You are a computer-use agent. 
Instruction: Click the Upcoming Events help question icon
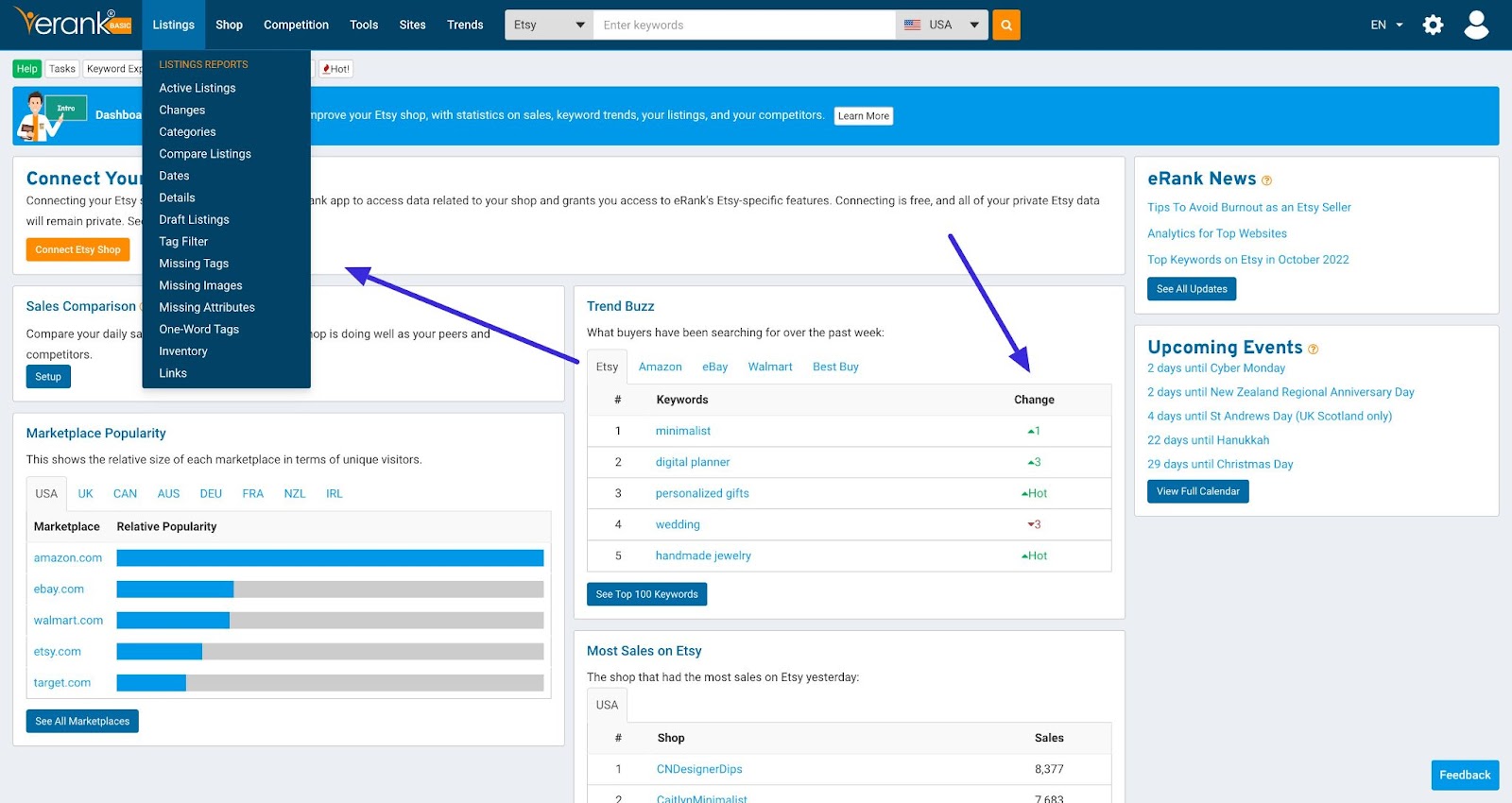1313,349
